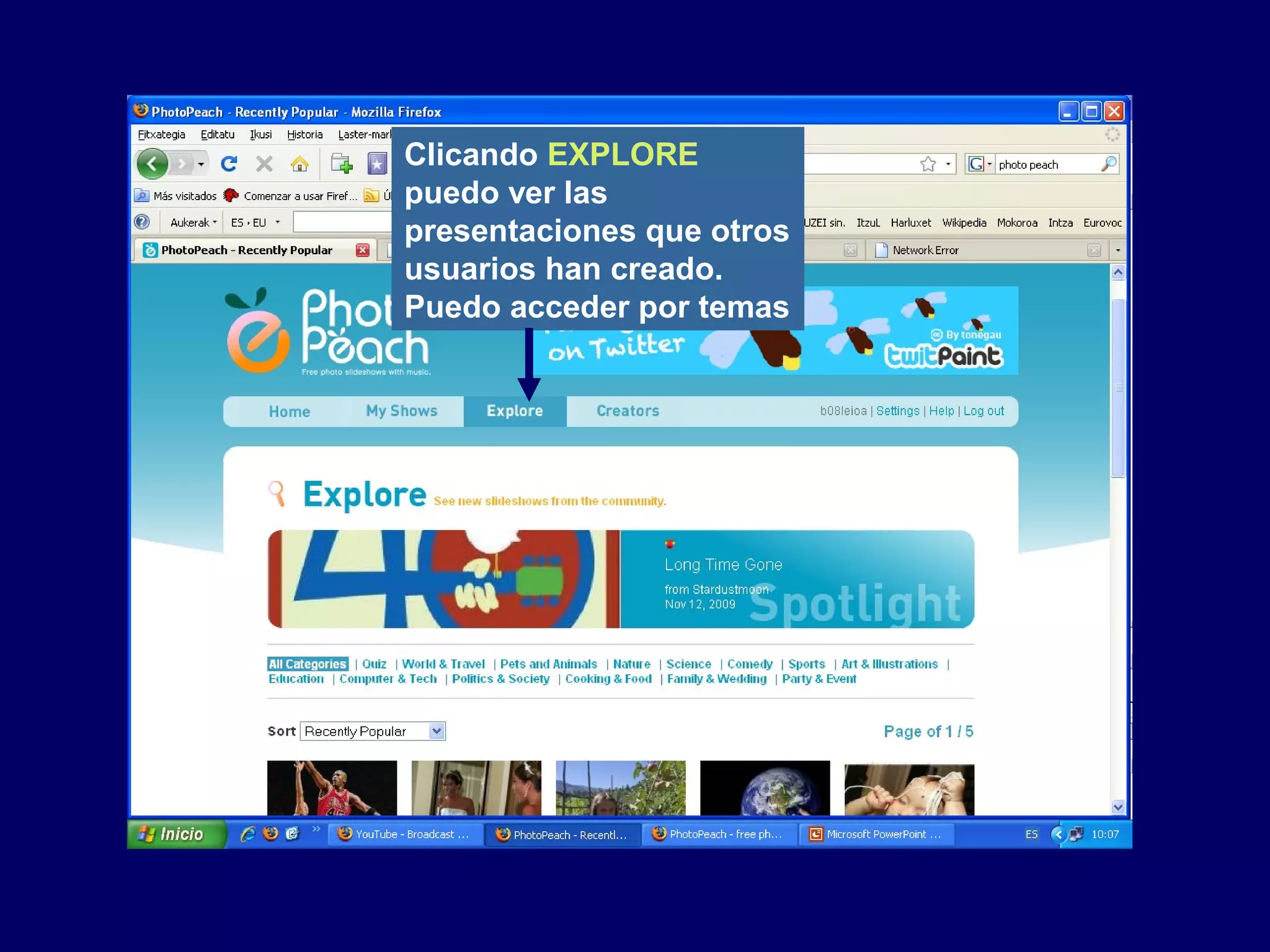This screenshot has width=1270, height=952.
Task: Go to the Firefox home icon
Action: 300,164
